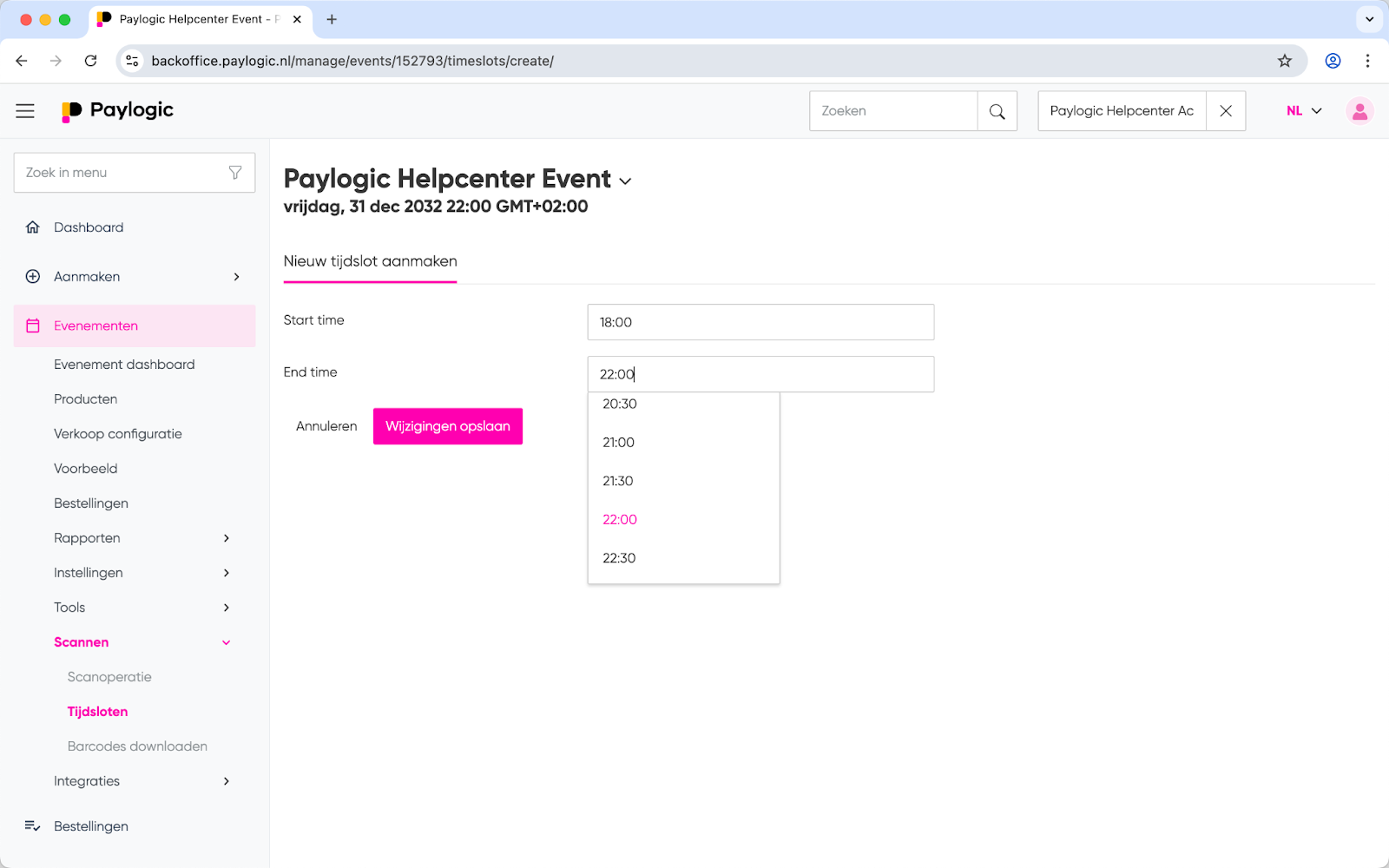Expand the Tools submenu
Screen dimensions: 1389x868
[x=227, y=608]
